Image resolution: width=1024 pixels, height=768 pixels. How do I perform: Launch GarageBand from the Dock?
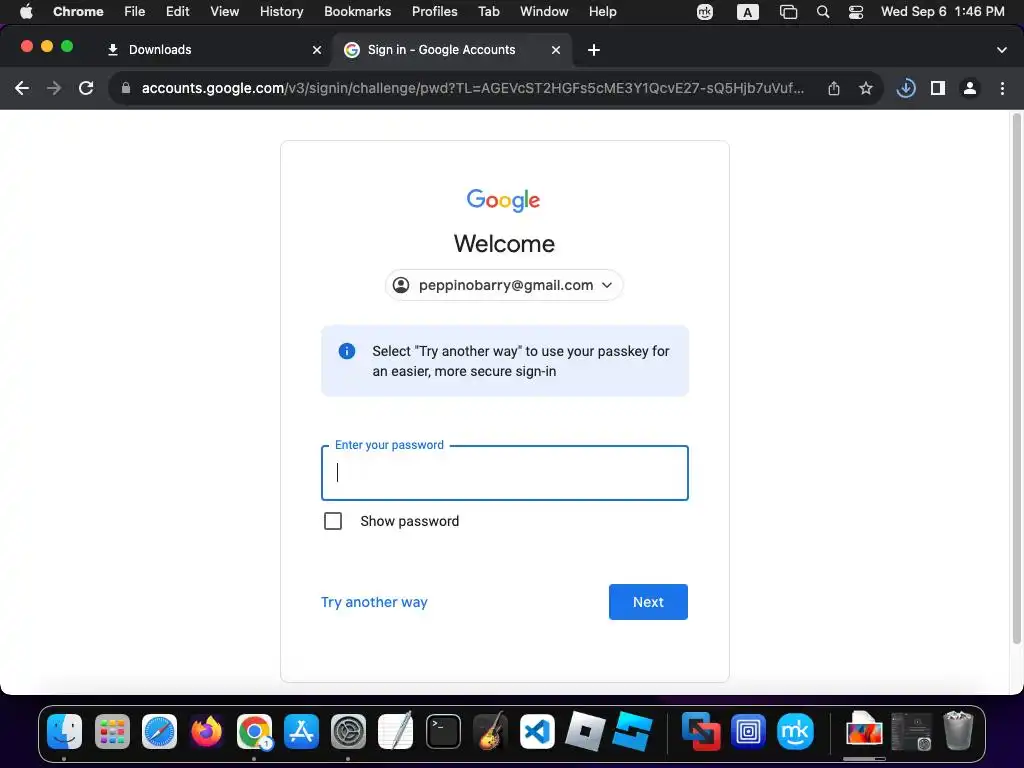tap(490, 731)
